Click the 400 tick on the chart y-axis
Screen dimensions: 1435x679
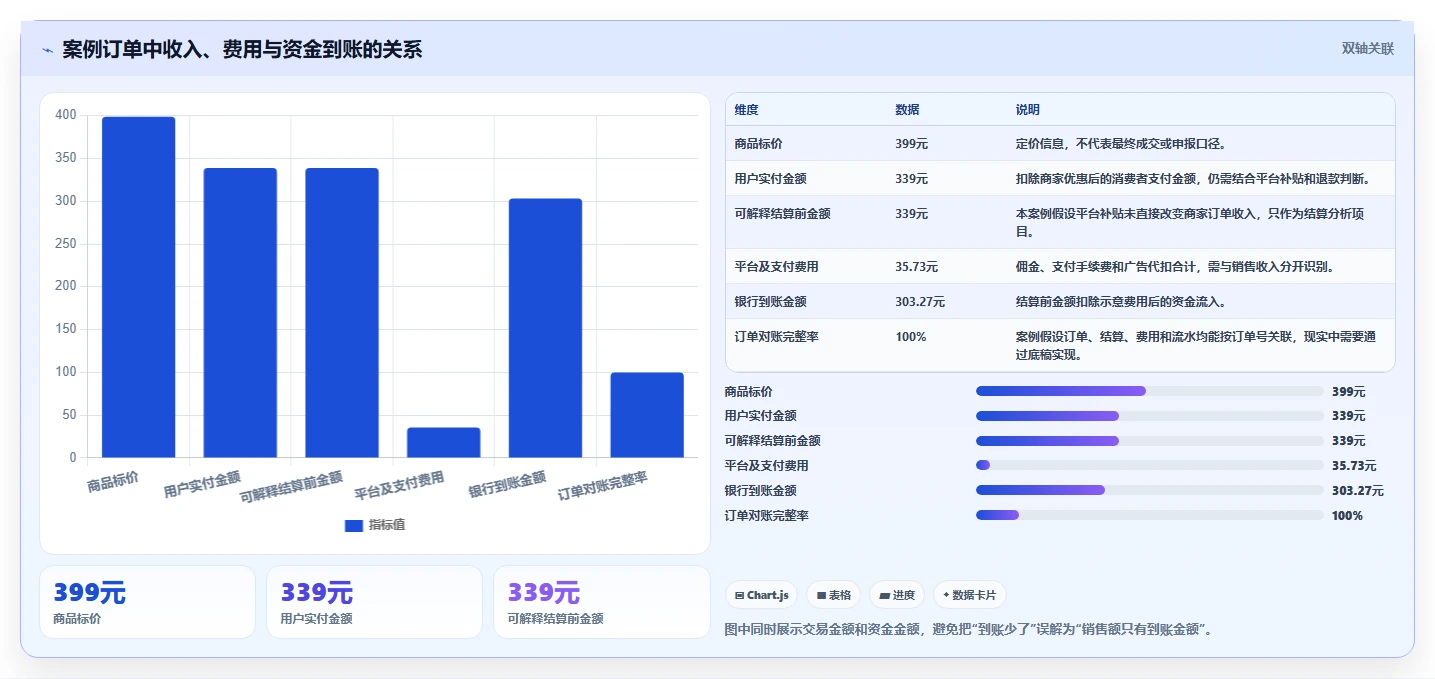[x=66, y=115]
